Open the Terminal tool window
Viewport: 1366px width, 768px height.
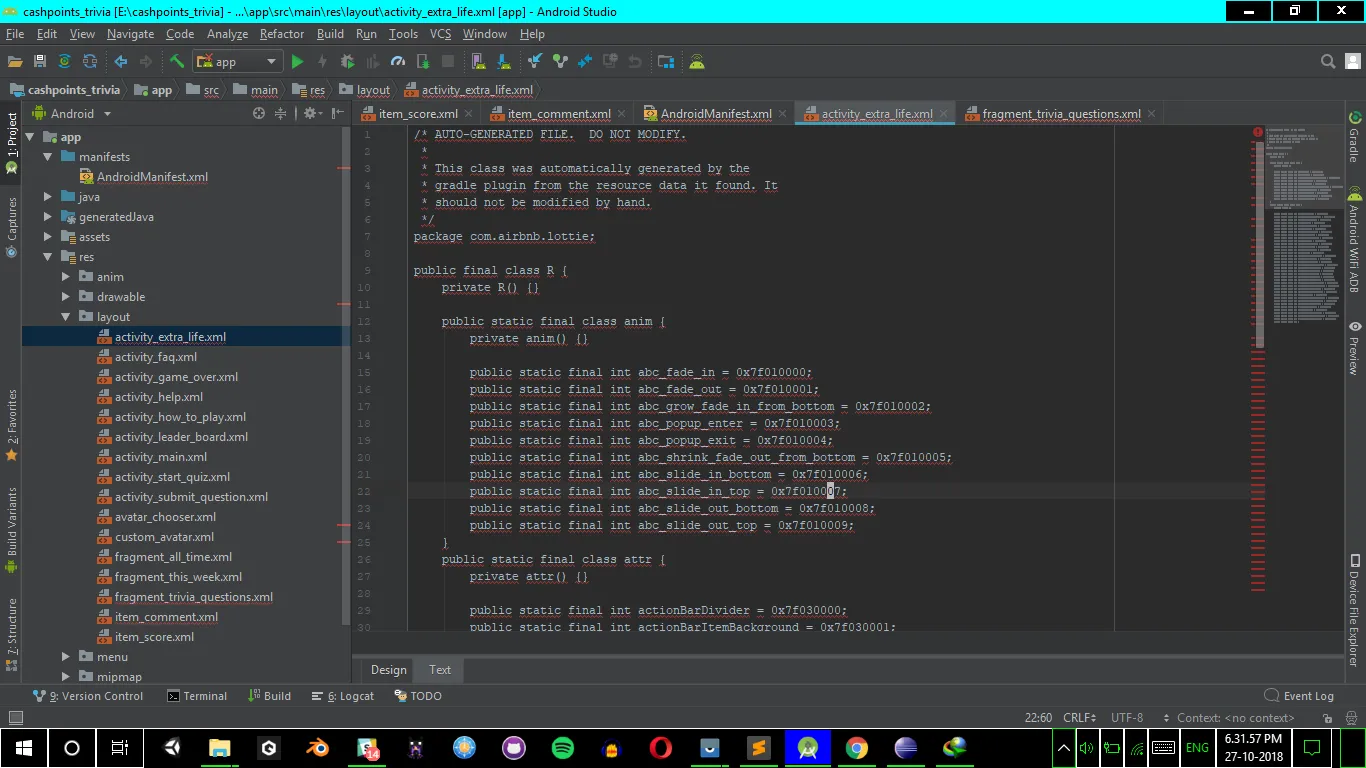197,696
